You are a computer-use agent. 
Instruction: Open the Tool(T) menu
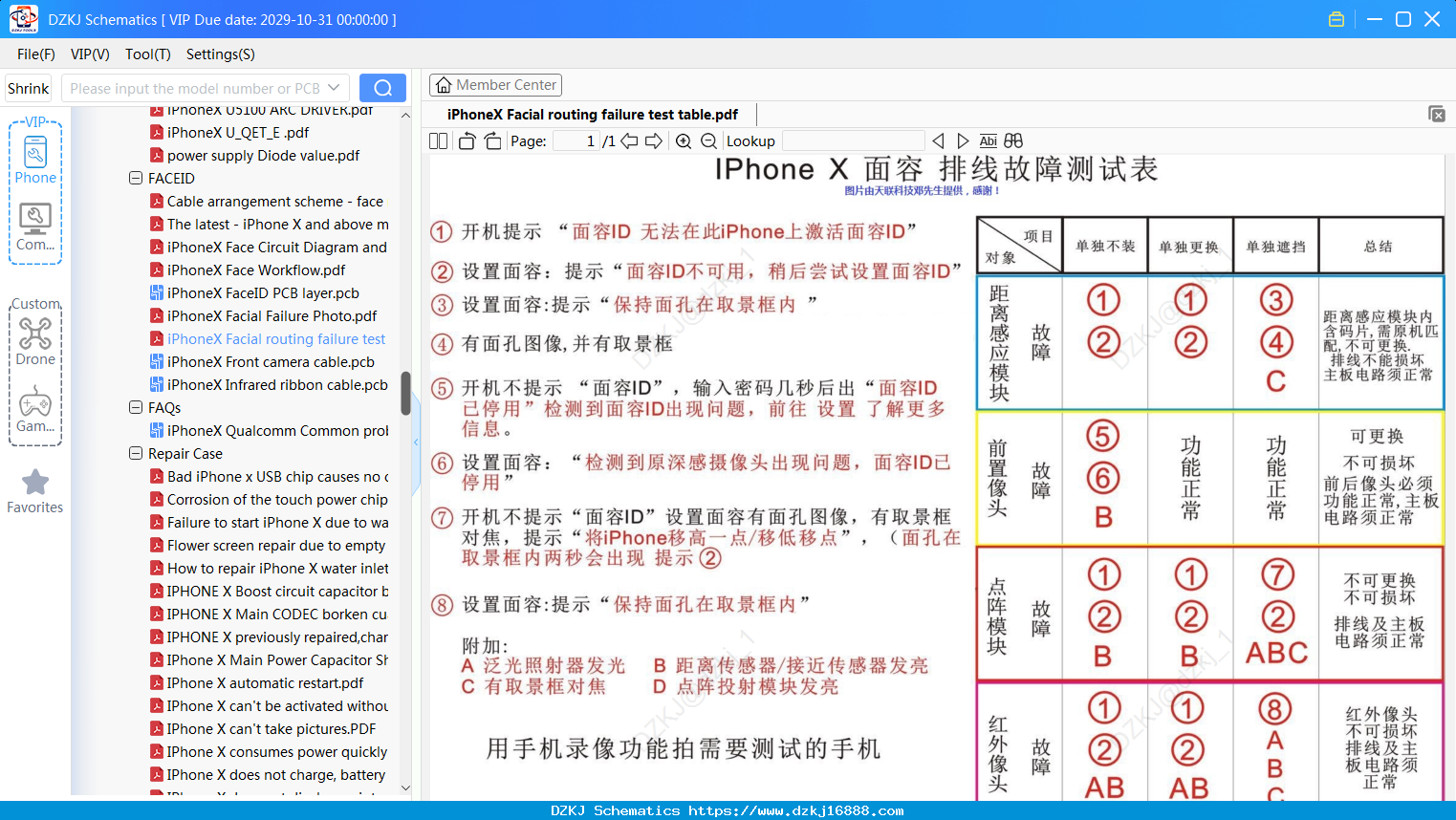click(148, 54)
